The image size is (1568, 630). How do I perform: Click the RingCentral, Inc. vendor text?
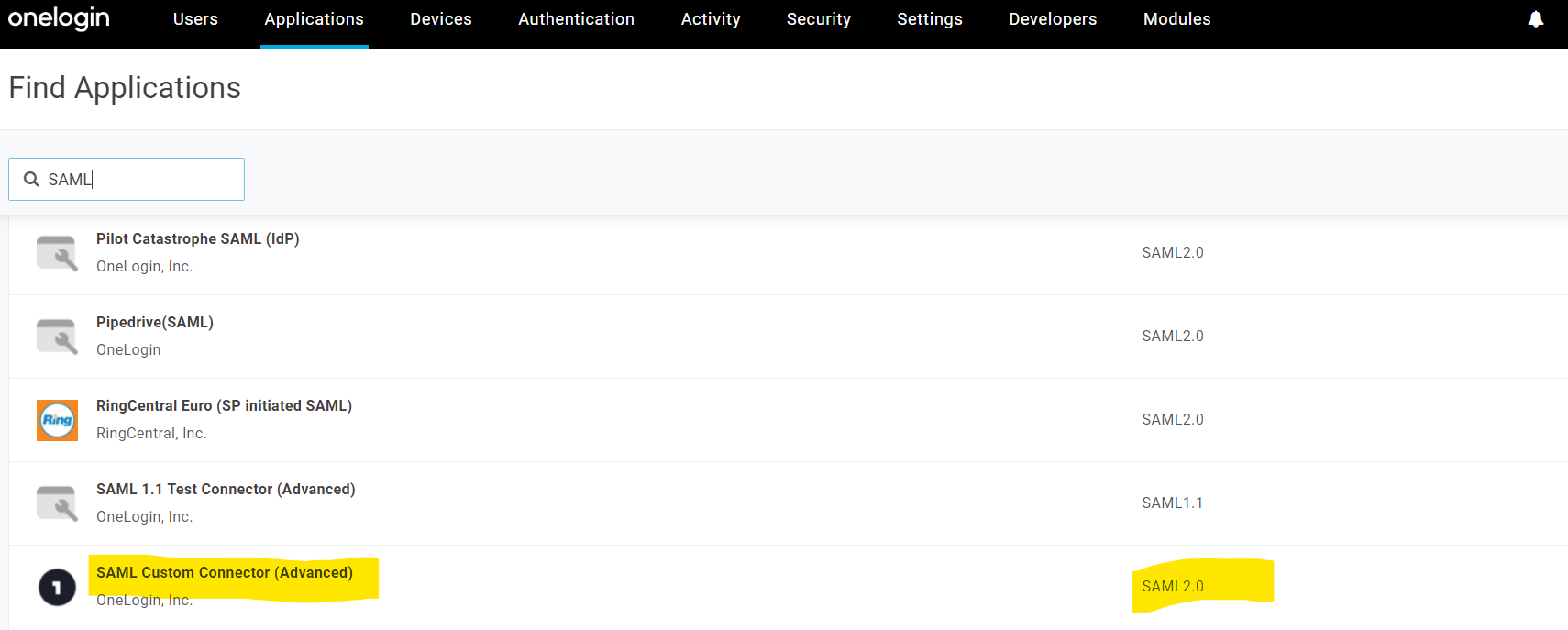coord(151,433)
